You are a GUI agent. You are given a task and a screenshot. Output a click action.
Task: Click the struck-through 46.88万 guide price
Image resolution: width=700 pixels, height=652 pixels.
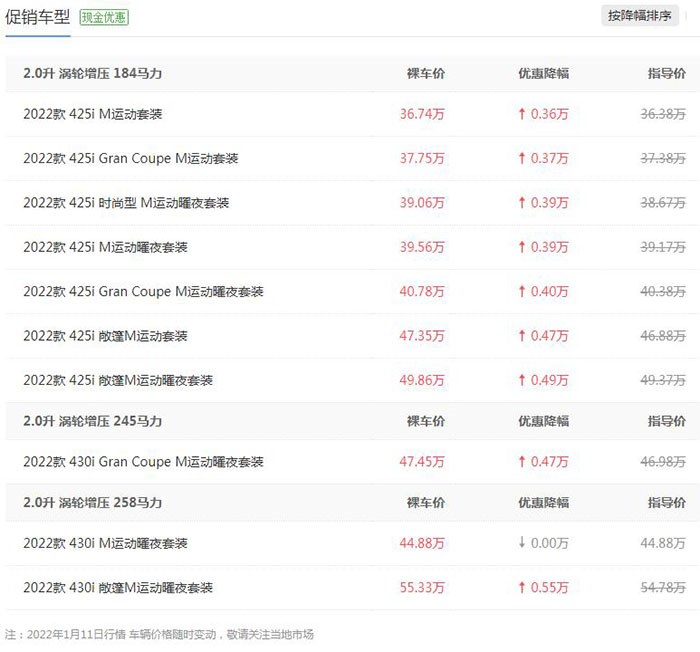click(x=663, y=335)
